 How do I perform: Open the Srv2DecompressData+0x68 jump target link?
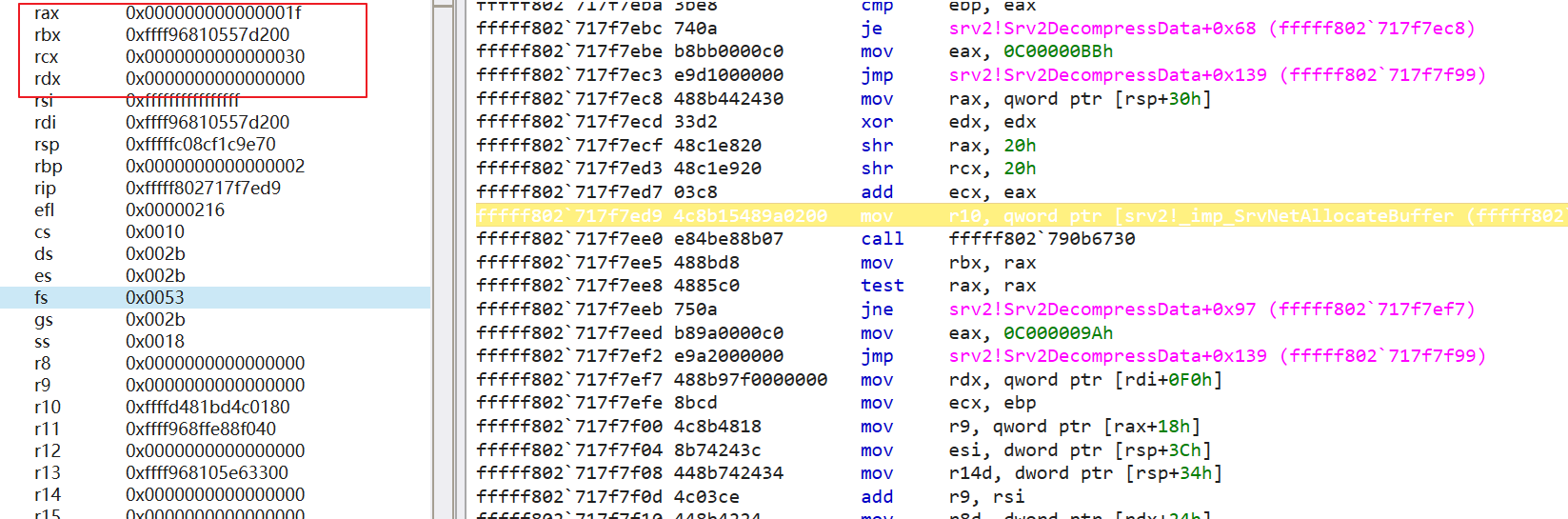click(x=1212, y=29)
